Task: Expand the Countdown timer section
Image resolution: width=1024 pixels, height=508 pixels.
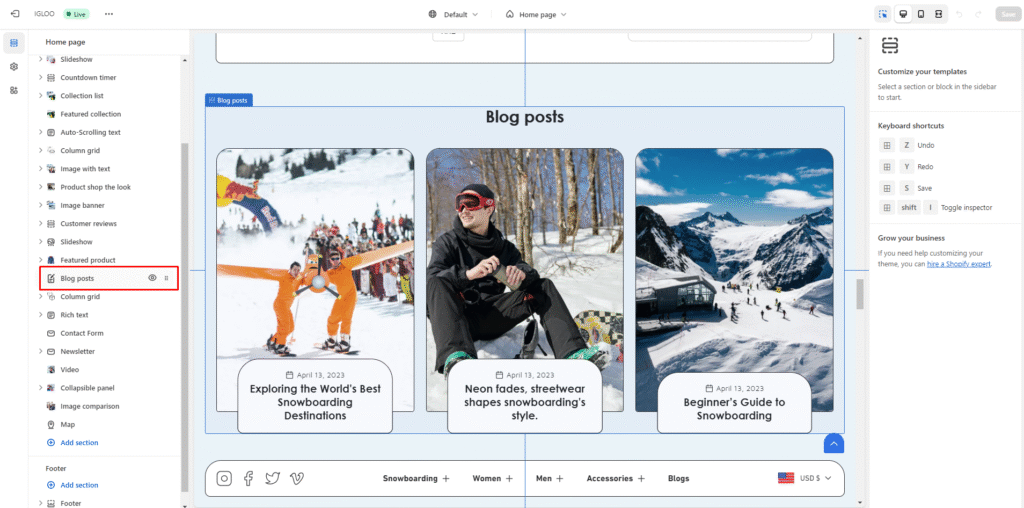Action: click(x=41, y=78)
